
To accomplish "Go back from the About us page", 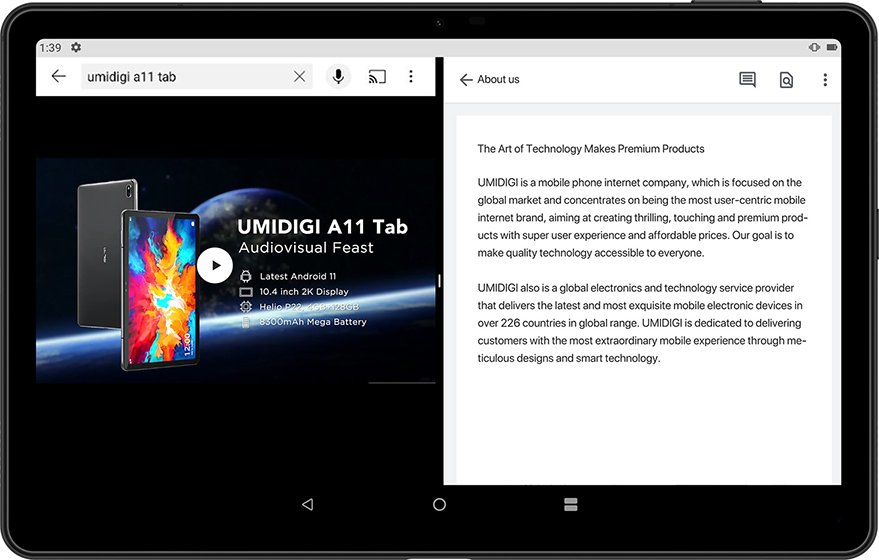I will pos(465,80).
